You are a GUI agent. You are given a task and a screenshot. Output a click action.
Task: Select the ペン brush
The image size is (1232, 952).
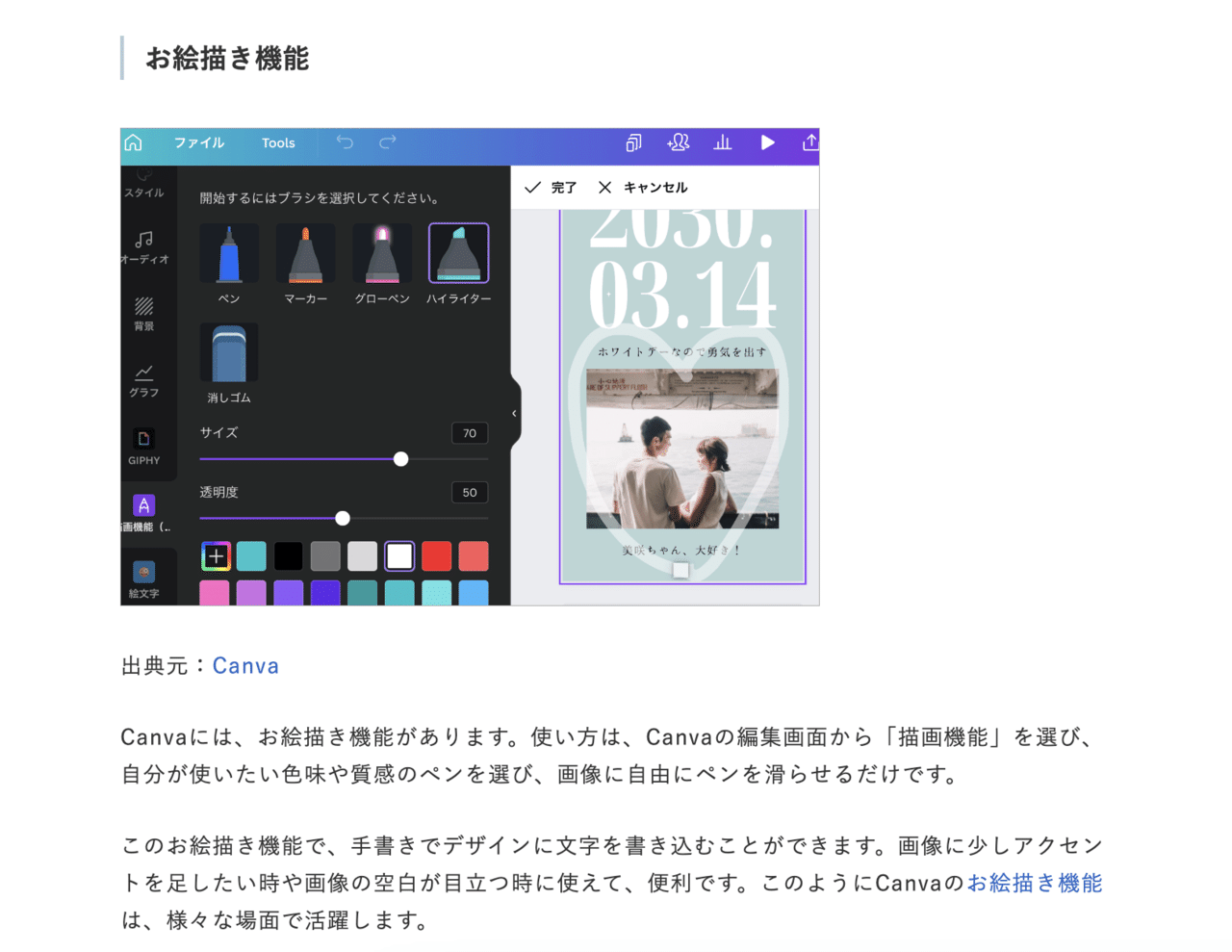228,253
